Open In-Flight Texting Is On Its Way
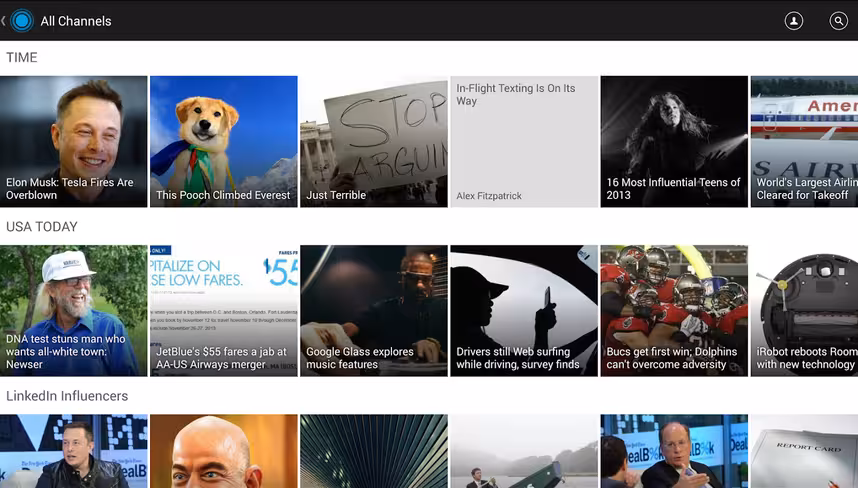The height and width of the screenshot is (488, 858). (x=524, y=141)
